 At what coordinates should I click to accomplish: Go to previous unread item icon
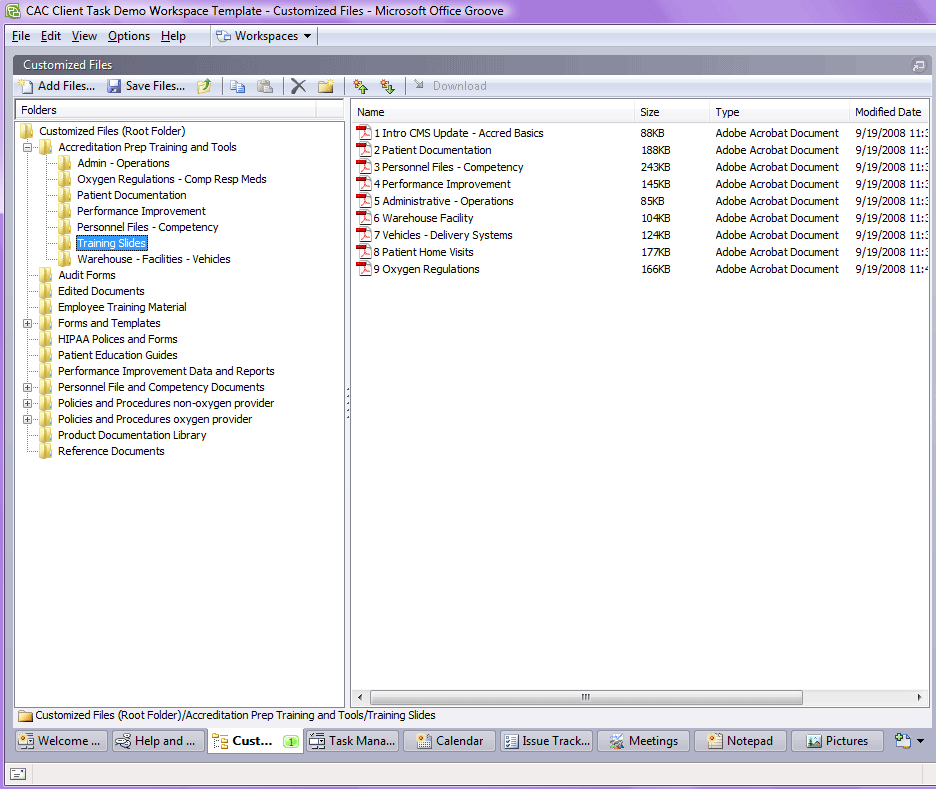[x=361, y=86]
